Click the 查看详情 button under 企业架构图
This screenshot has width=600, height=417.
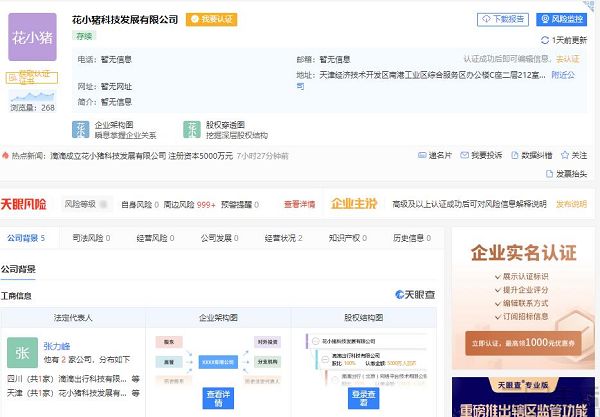coord(218,398)
